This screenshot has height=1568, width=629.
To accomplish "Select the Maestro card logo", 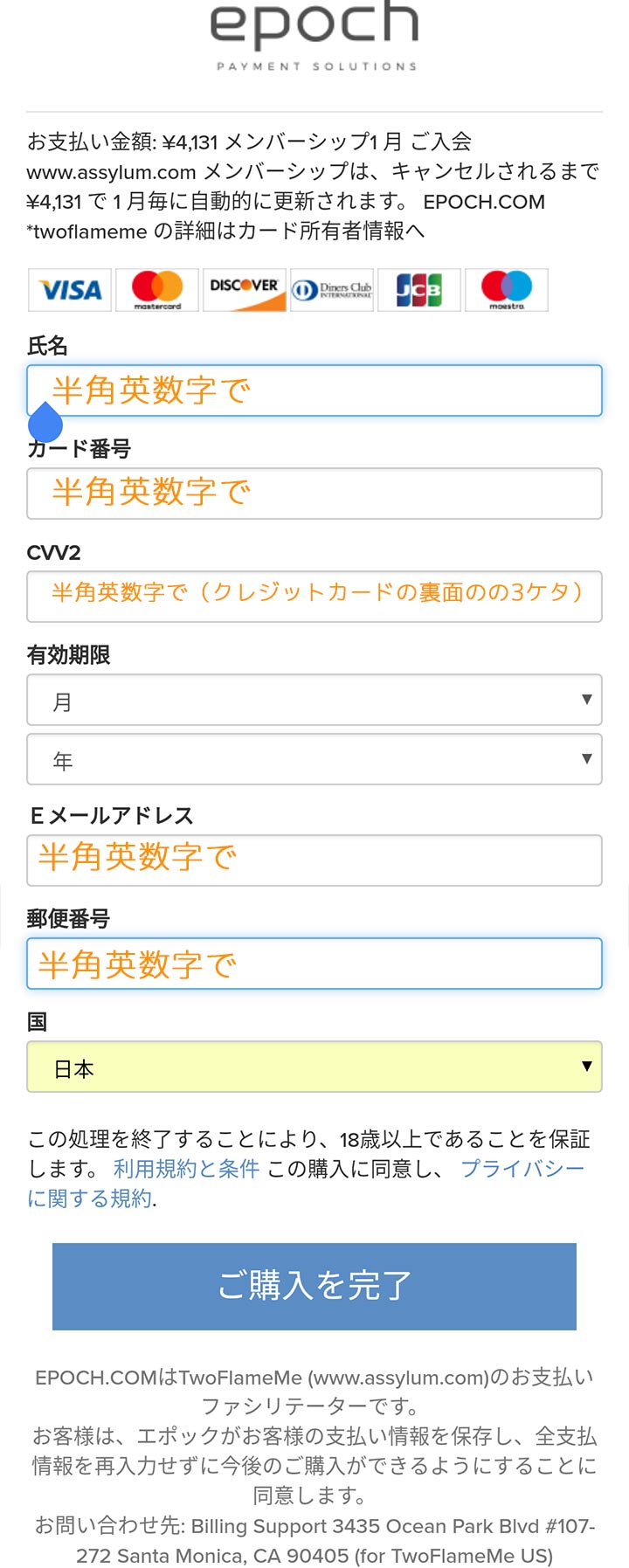I will pyautogui.click(x=507, y=290).
